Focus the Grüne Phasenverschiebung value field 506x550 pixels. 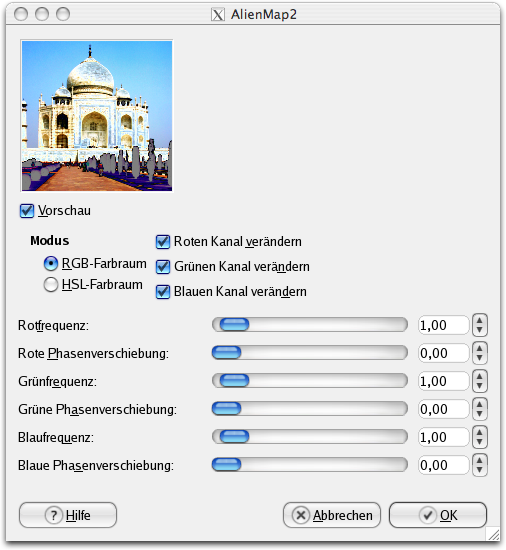pyautogui.click(x=444, y=409)
